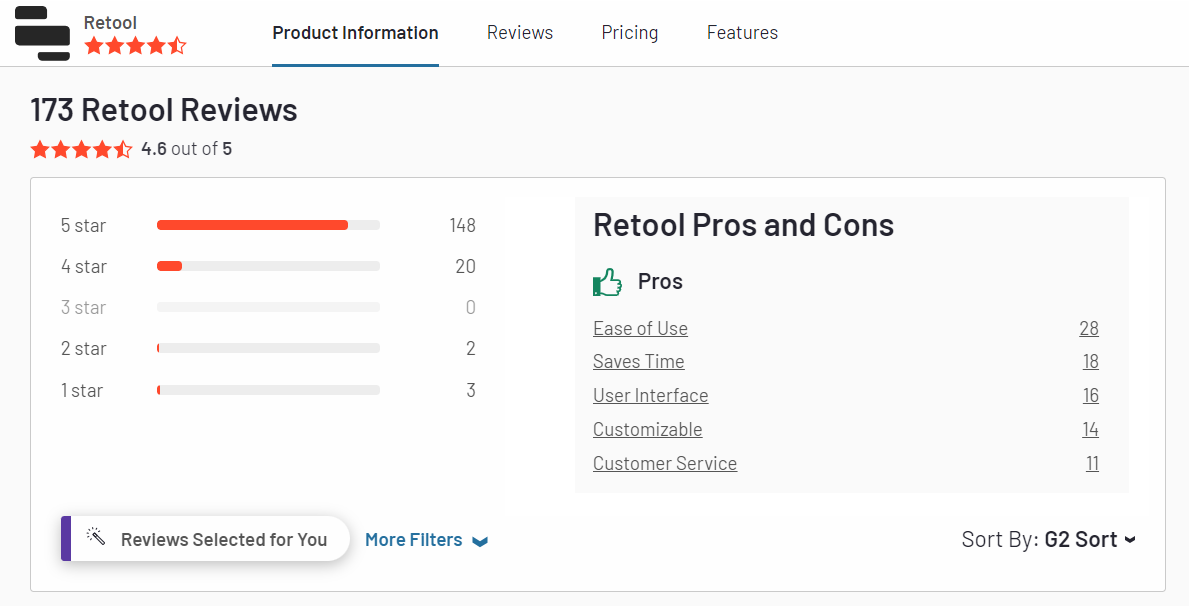Open the Pricing tab
This screenshot has height=606, width=1189.
click(x=630, y=33)
